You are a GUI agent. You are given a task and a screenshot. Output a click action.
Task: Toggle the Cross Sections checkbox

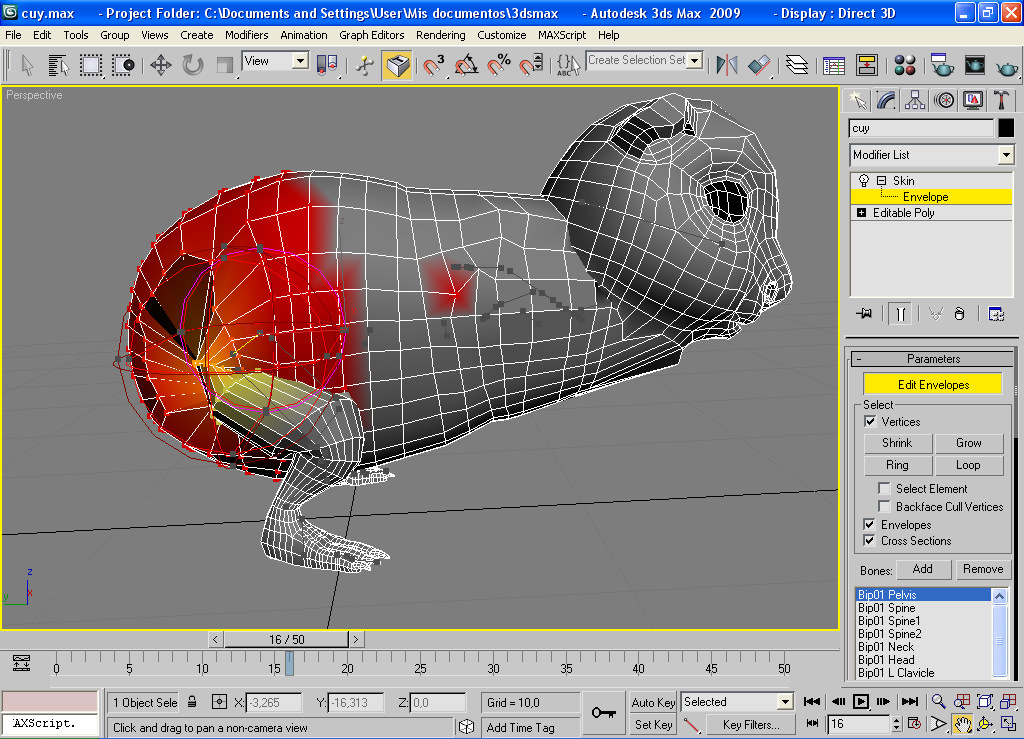pos(870,541)
